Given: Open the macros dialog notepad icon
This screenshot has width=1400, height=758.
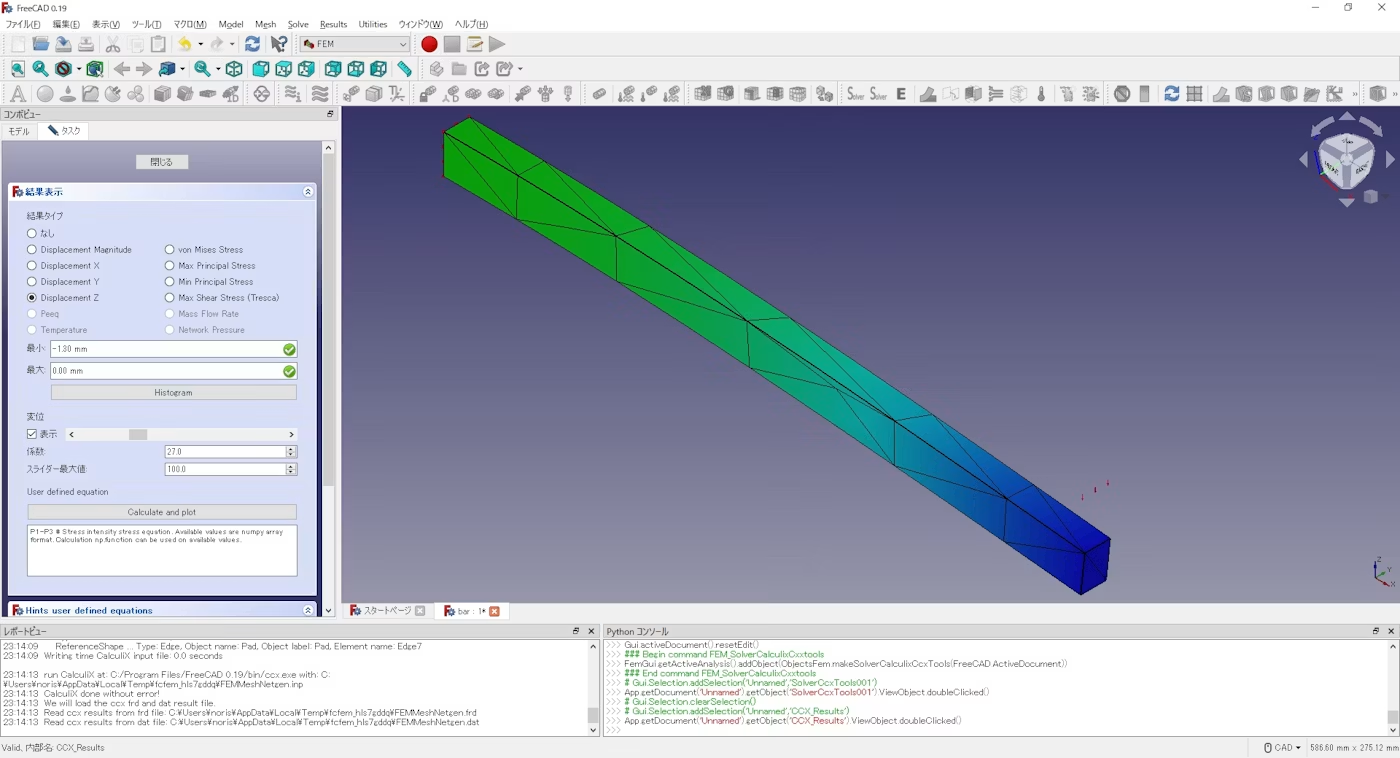Looking at the screenshot, I should (475, 44).
